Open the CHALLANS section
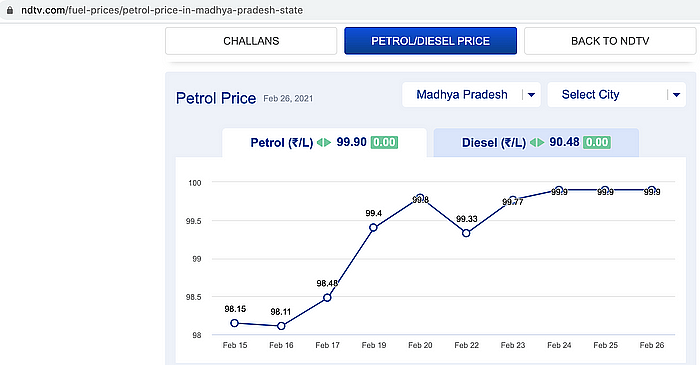This screenshot has height=365, width=700. [x=251, y=41]
